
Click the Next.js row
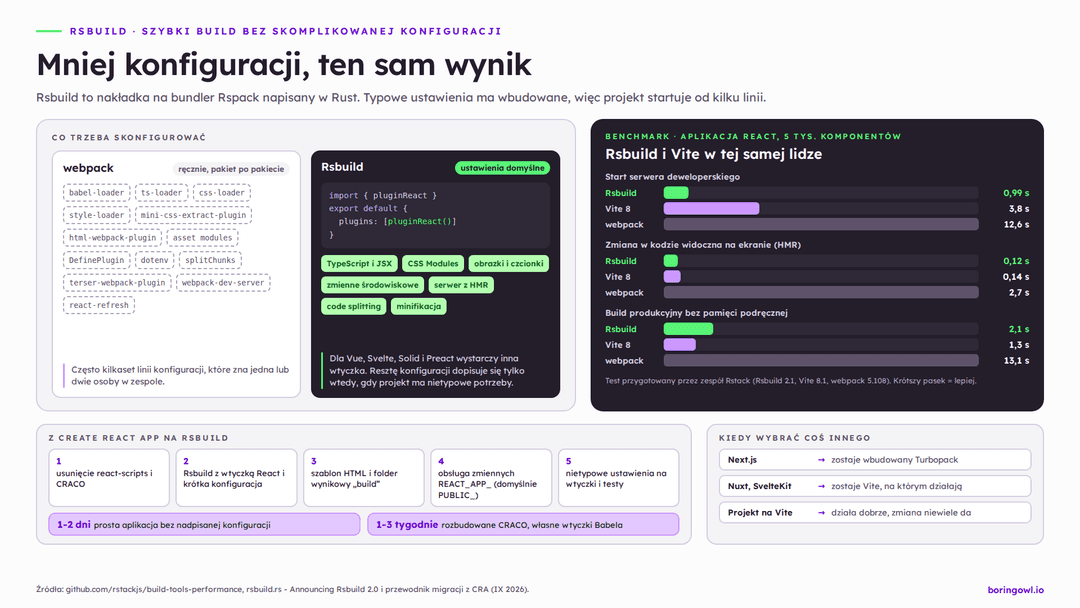tap(875, 459)
